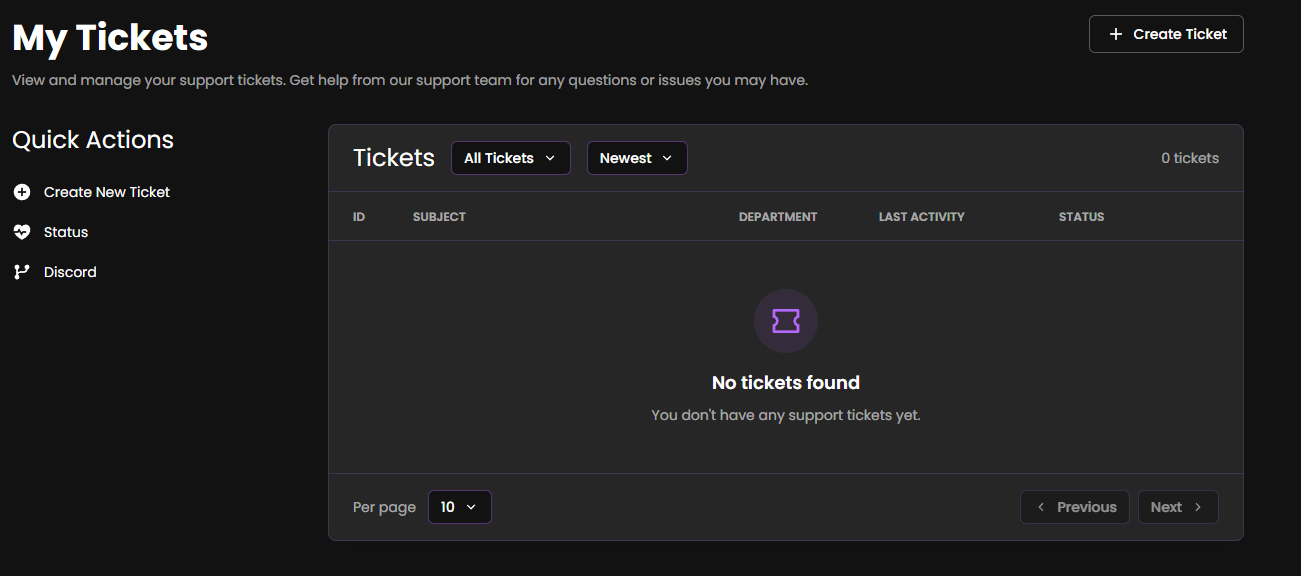Image resolution: width=1301 pixels, height=576 pixels.
Task: Click the plus icon in Create Ticket button
Action: pyautogui.click(x=1116, y=34)
